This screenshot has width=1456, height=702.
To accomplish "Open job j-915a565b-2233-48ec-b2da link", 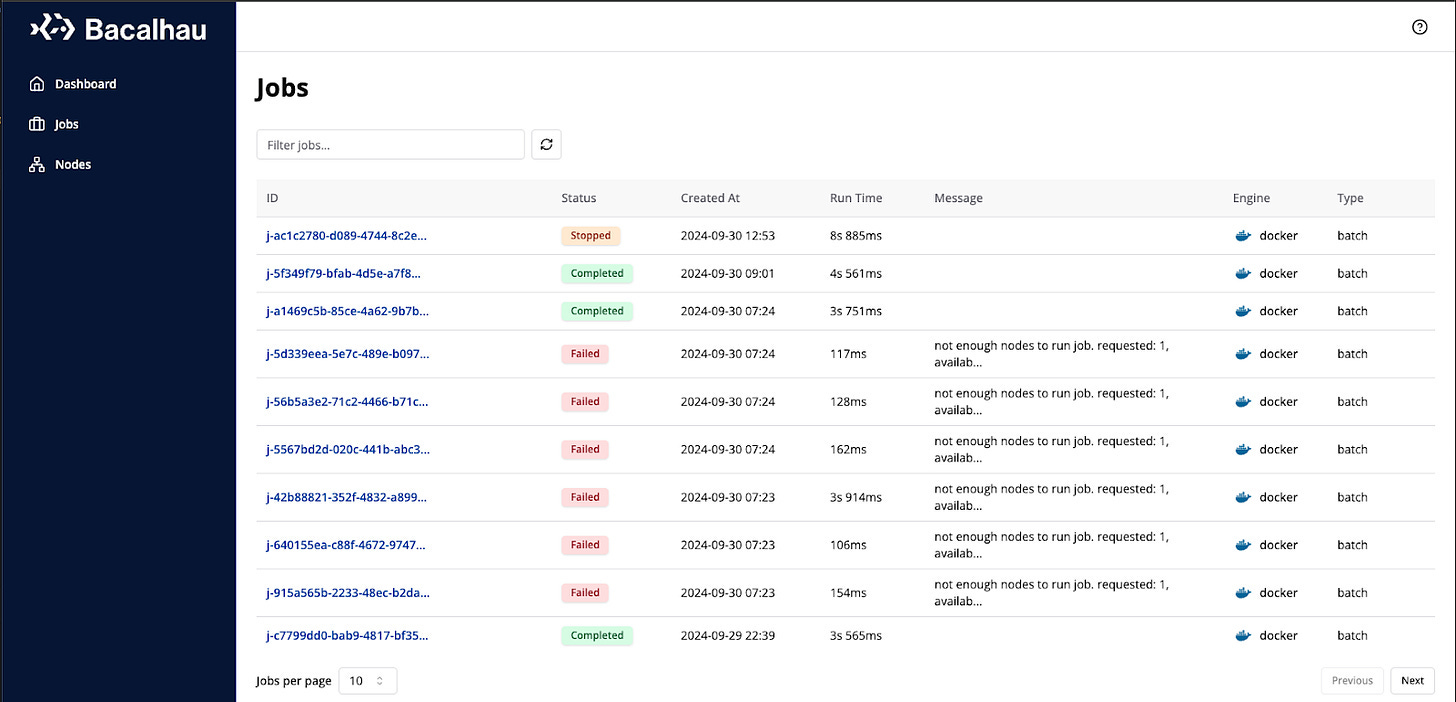I will pos(348,593).
